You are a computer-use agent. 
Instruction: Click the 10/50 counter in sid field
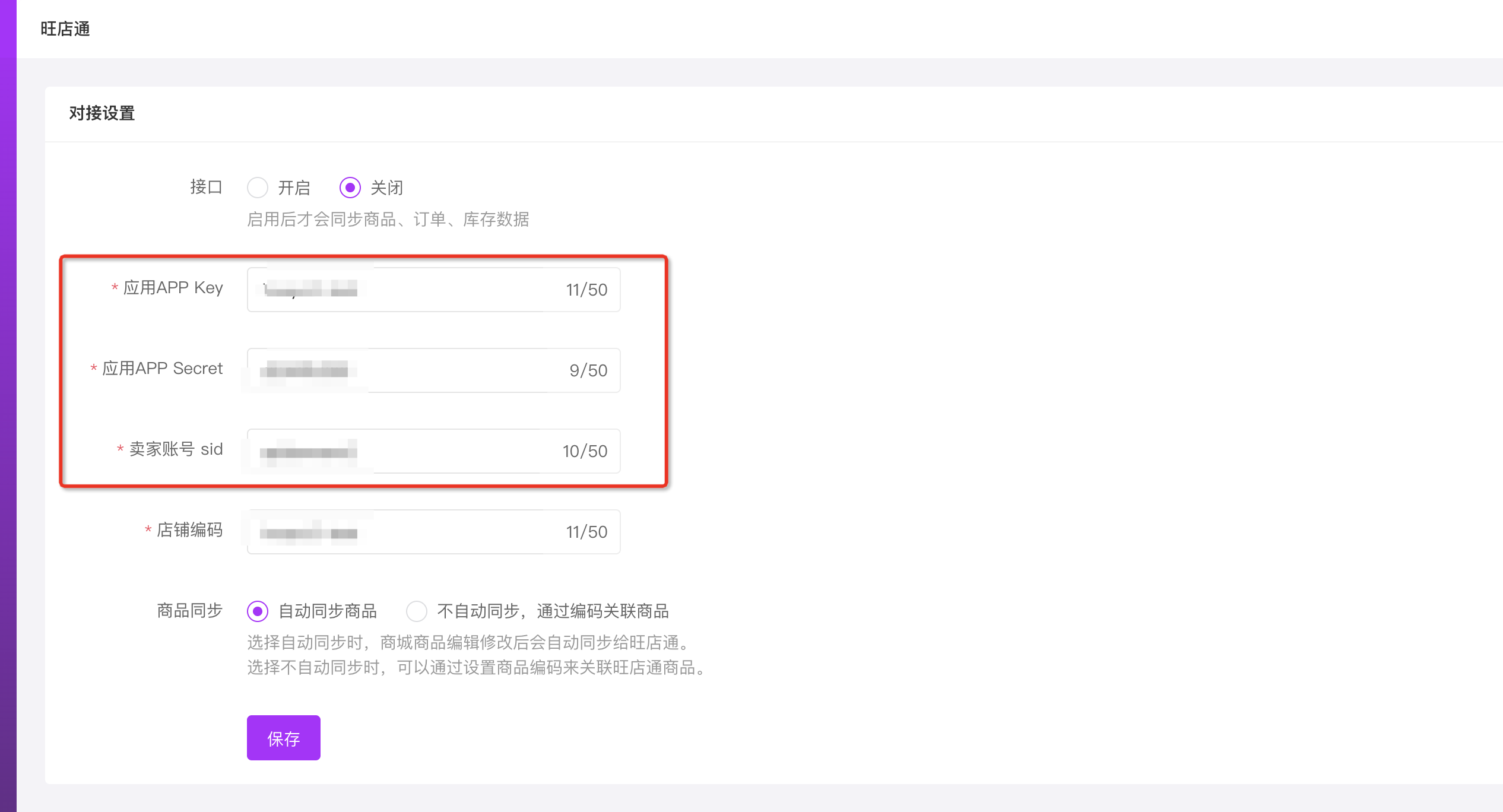[585, 451]
